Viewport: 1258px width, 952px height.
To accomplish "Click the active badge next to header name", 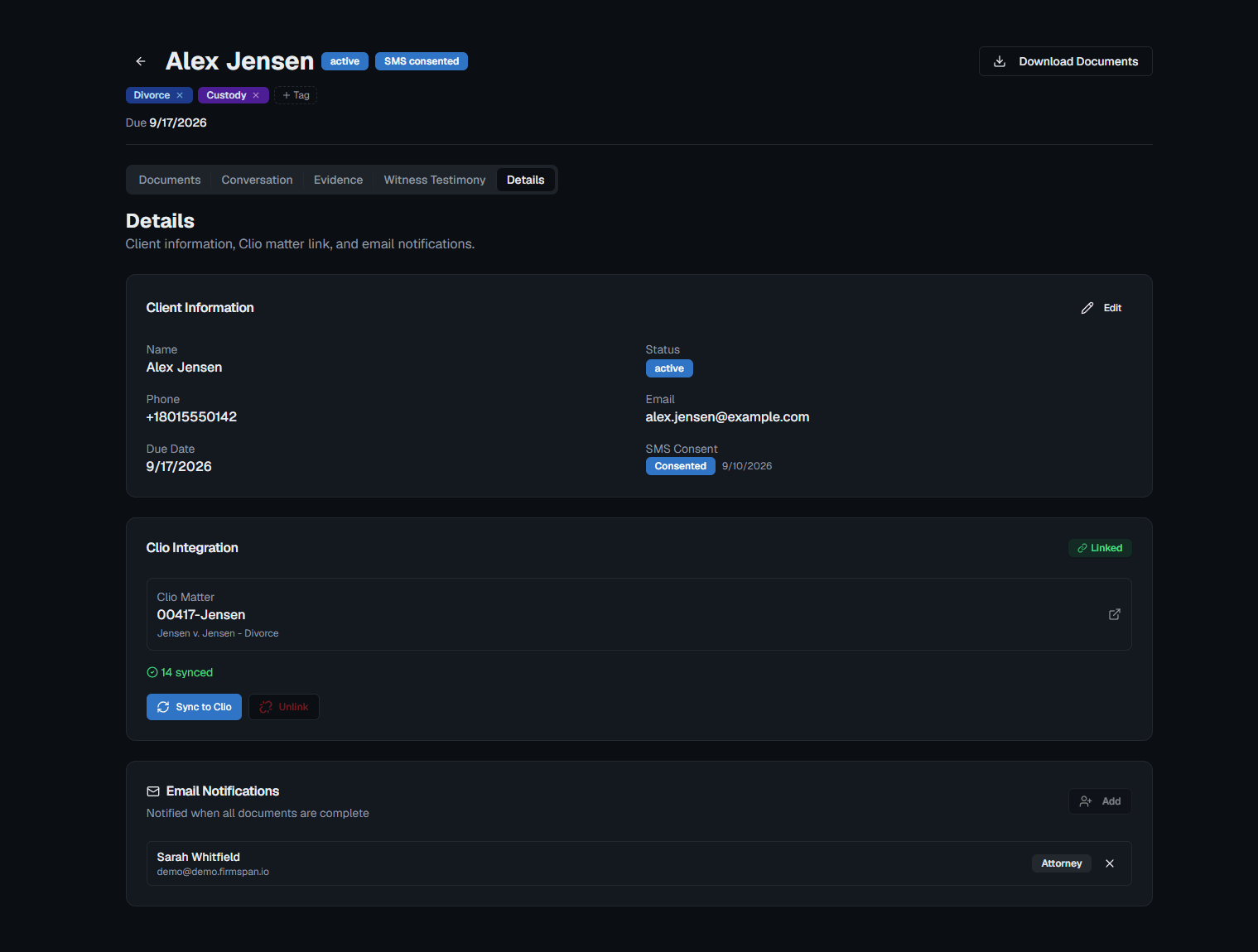I will pyautogui.click(x=345, y=61).
